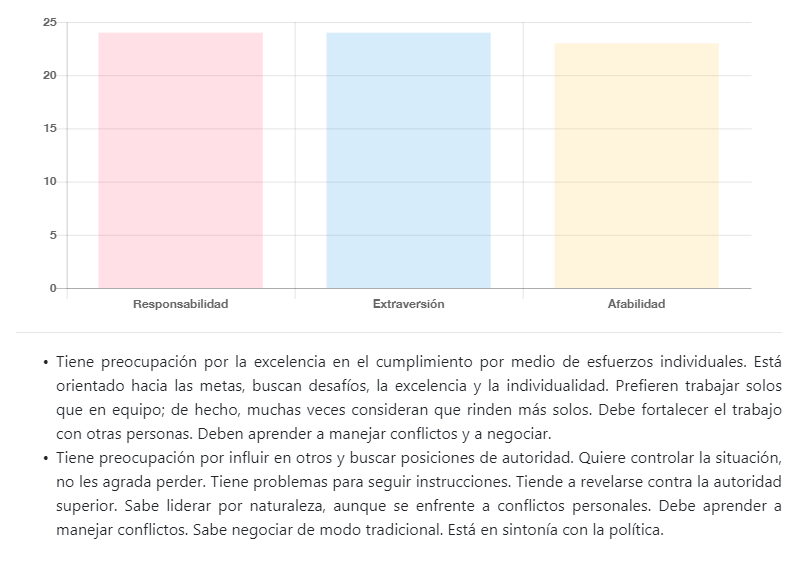The image size is (798, 573).
Task: Click the 15 tick on y-axis
Action: click(x=50, y=129)
